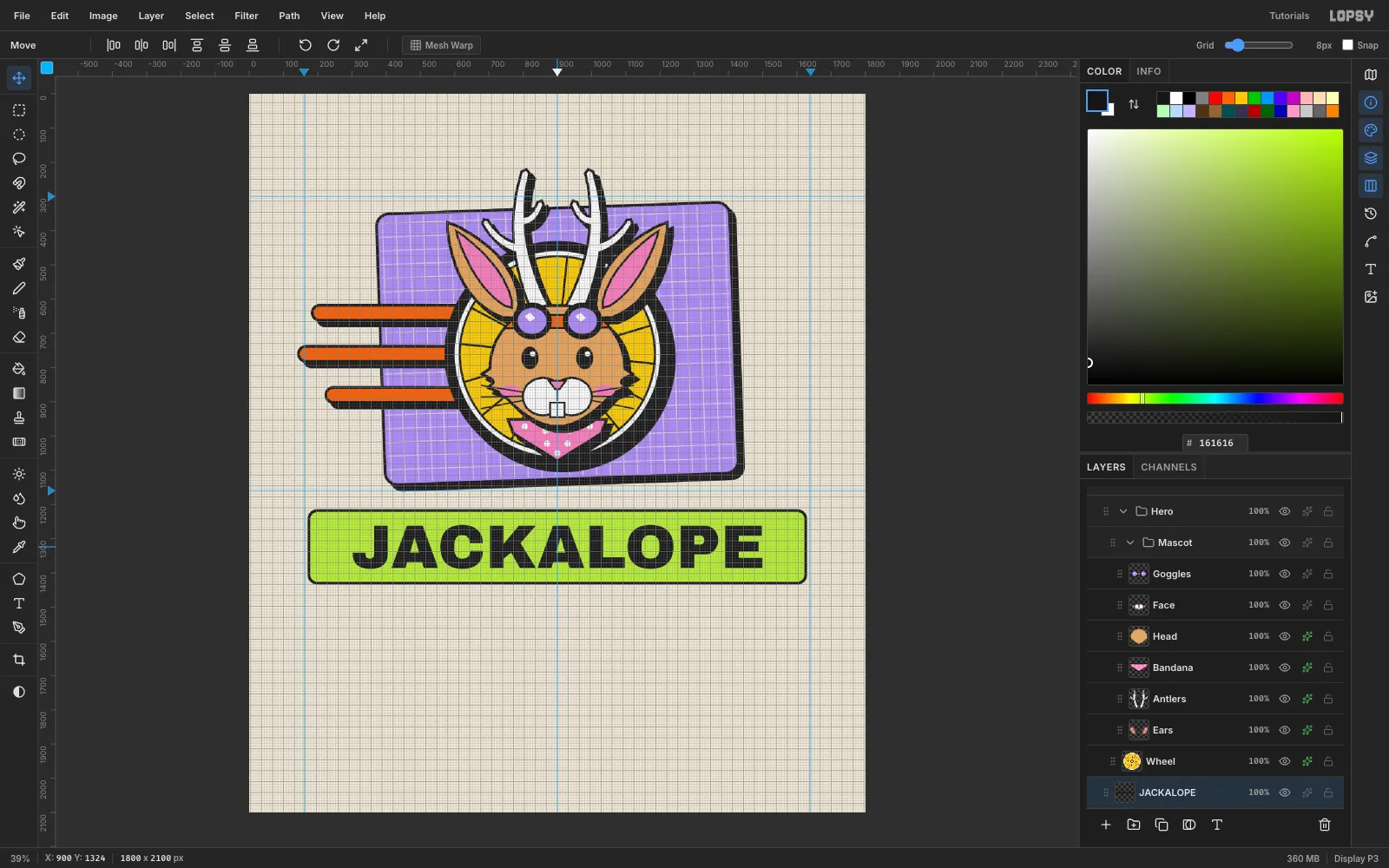Hide the Wheel layer
Image resolution: width=1389 pixels, height=868 pixels.
pyautogui.click(x=1285, y=761)
